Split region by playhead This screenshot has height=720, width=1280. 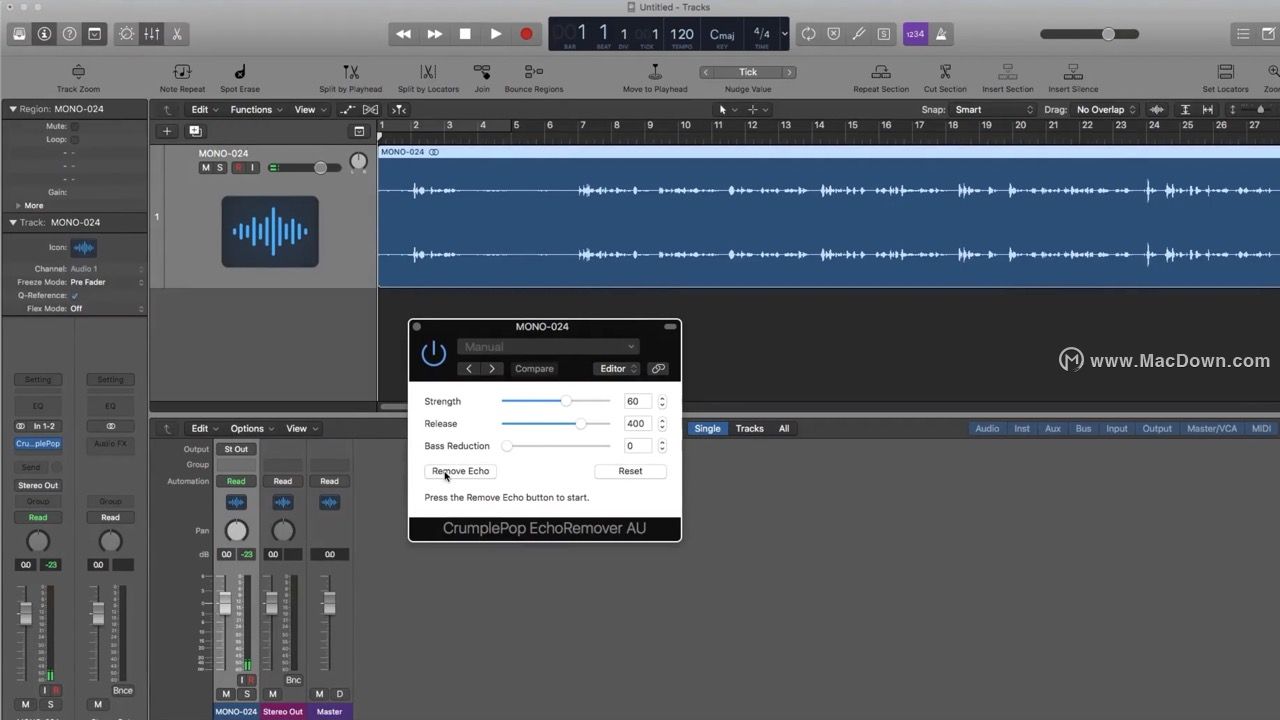350,72
